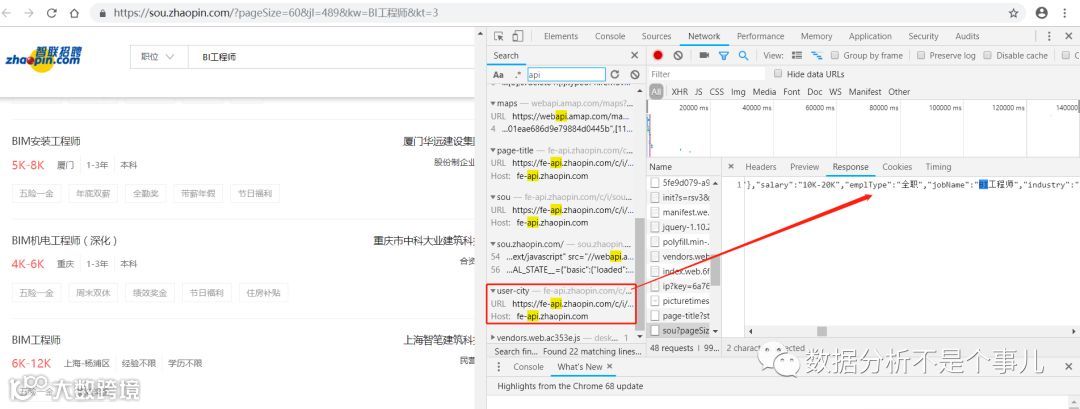
Task: Open the Performance tab
Action: pyautogui.click(x=760, y=36)
